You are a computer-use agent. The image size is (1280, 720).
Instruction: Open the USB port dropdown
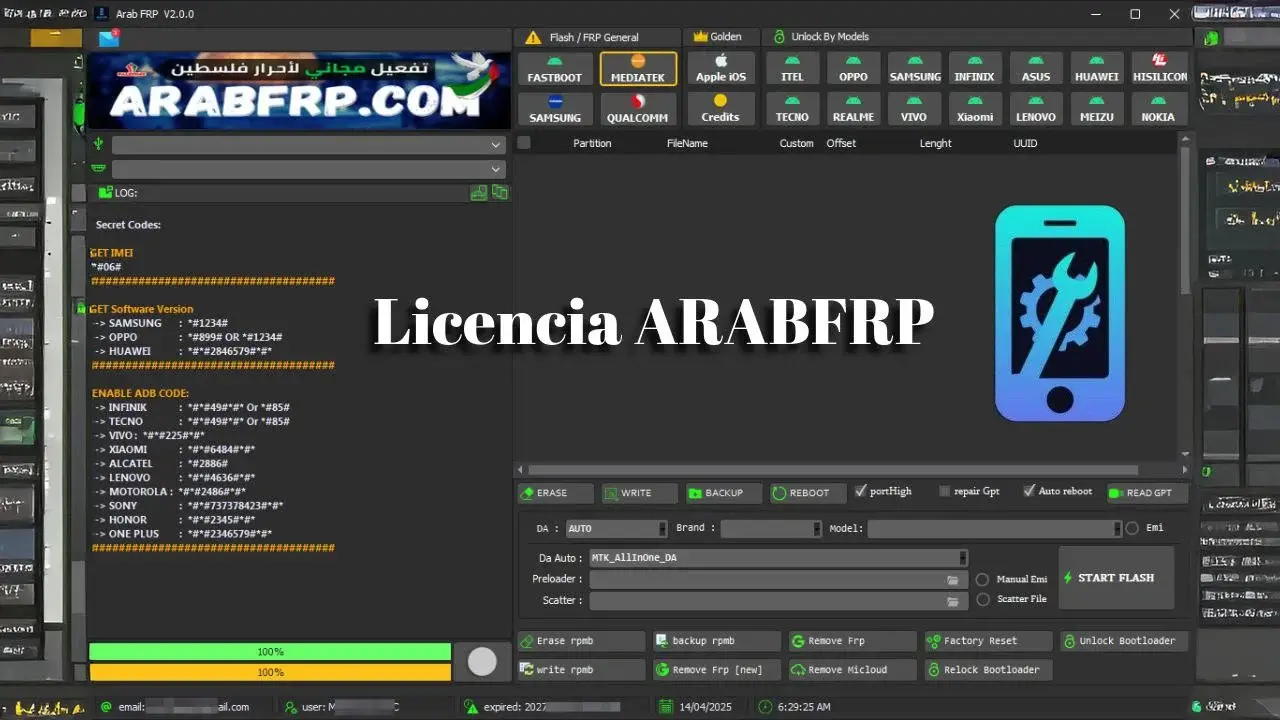[308, 145]
